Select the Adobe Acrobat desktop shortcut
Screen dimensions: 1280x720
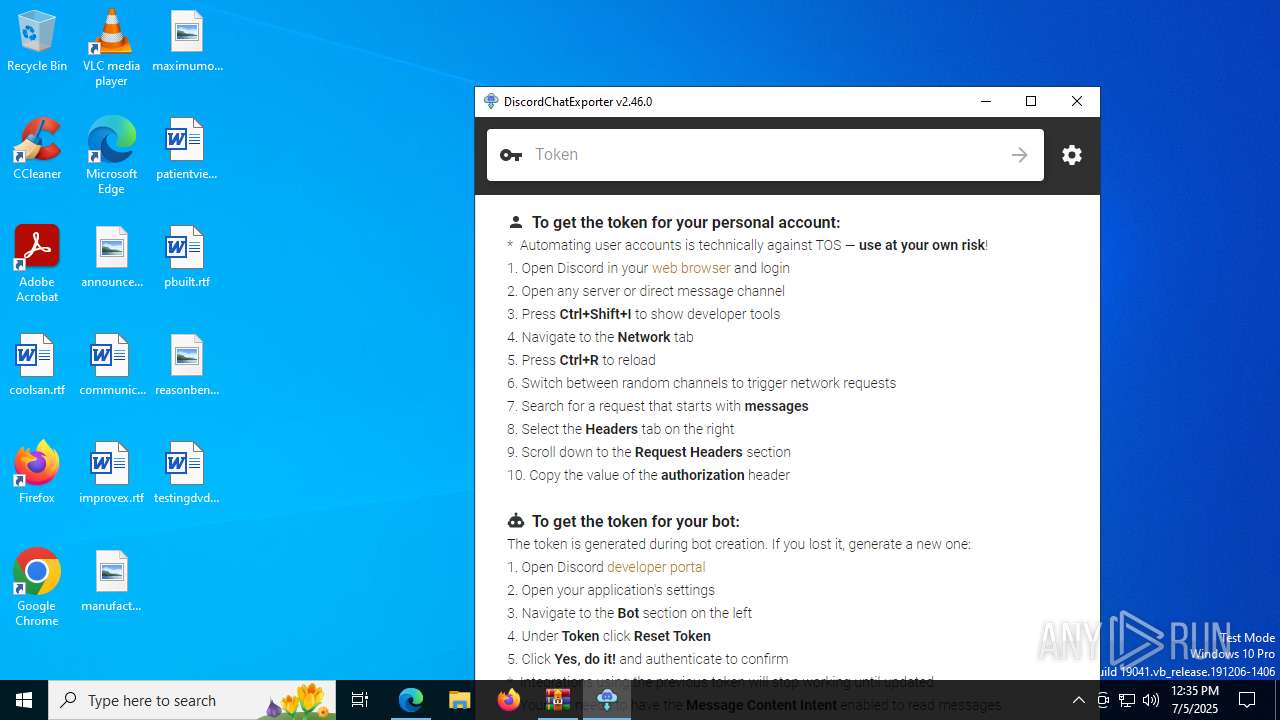pyautogui.click(x=37, y=264)
